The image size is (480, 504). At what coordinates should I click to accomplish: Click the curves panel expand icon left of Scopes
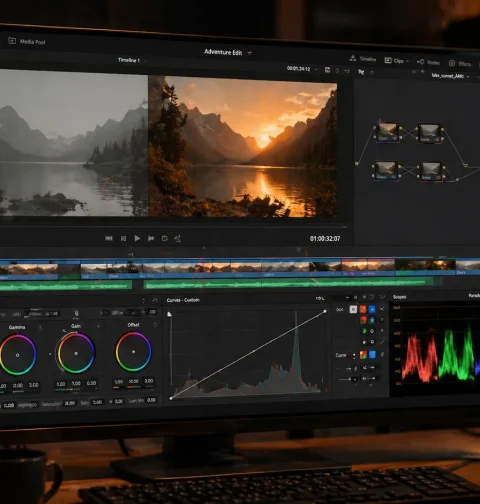tap(382, 296)
